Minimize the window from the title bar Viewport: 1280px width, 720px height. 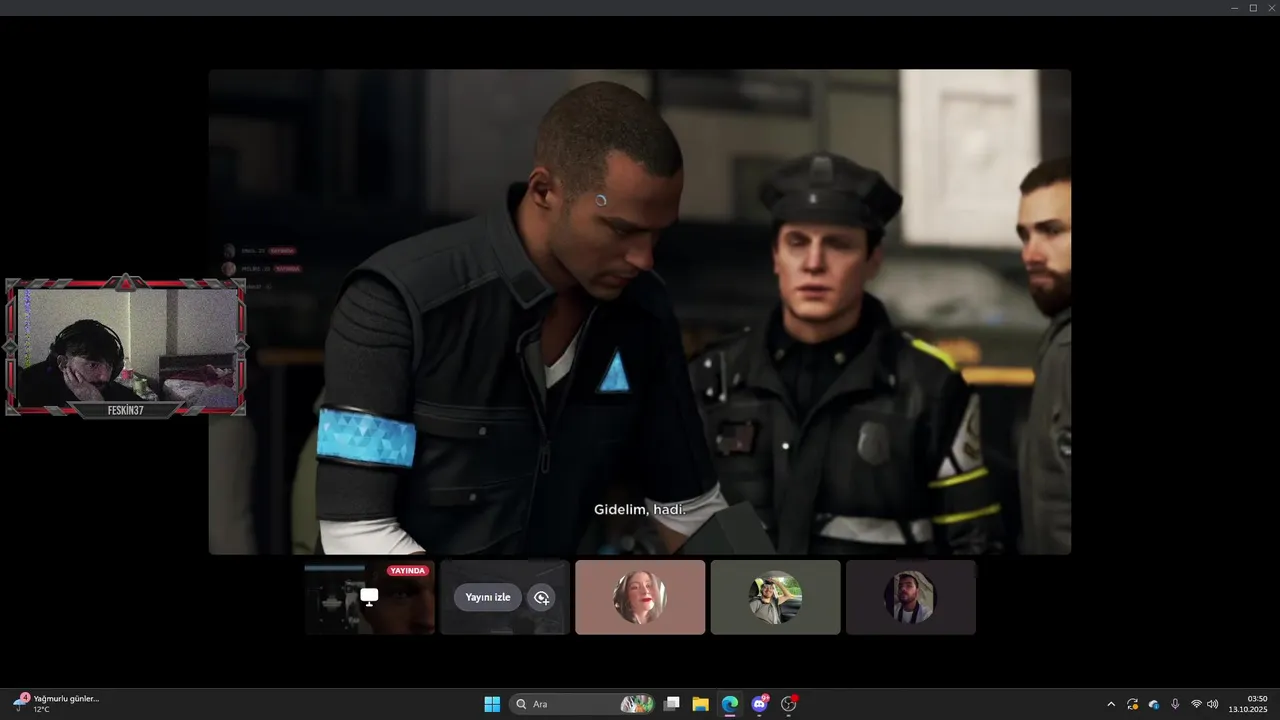(x=1235, y=8)
